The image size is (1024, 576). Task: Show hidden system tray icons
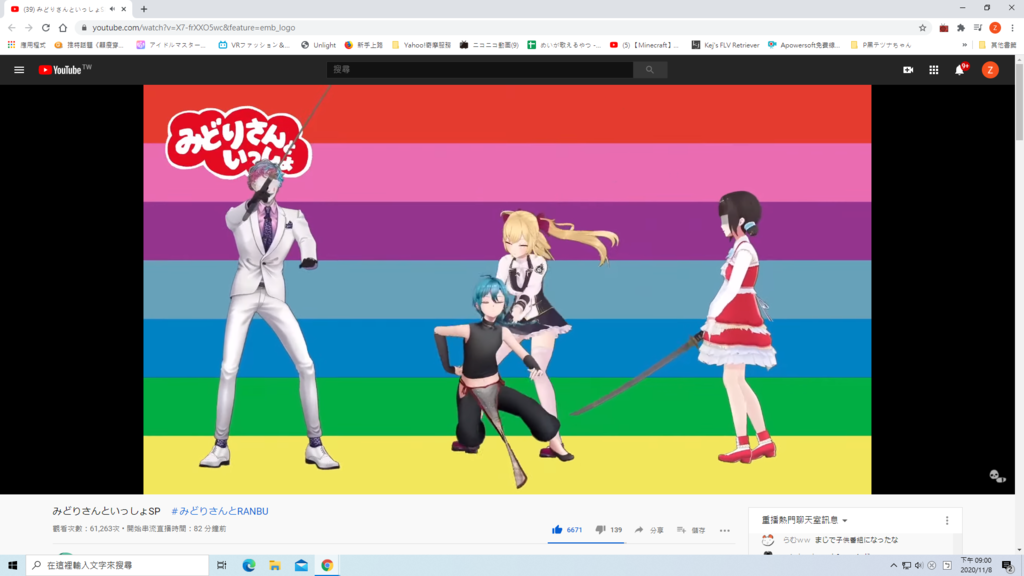(893, 565)
